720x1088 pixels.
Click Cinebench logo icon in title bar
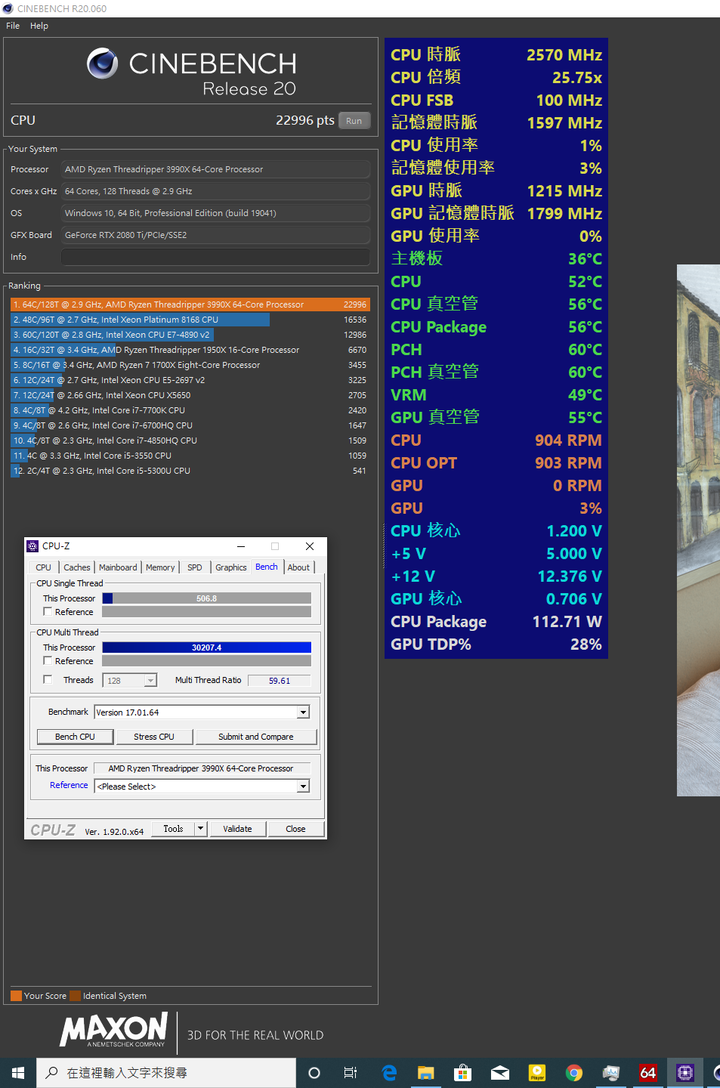pyautogui.click(x=8, y=8)
